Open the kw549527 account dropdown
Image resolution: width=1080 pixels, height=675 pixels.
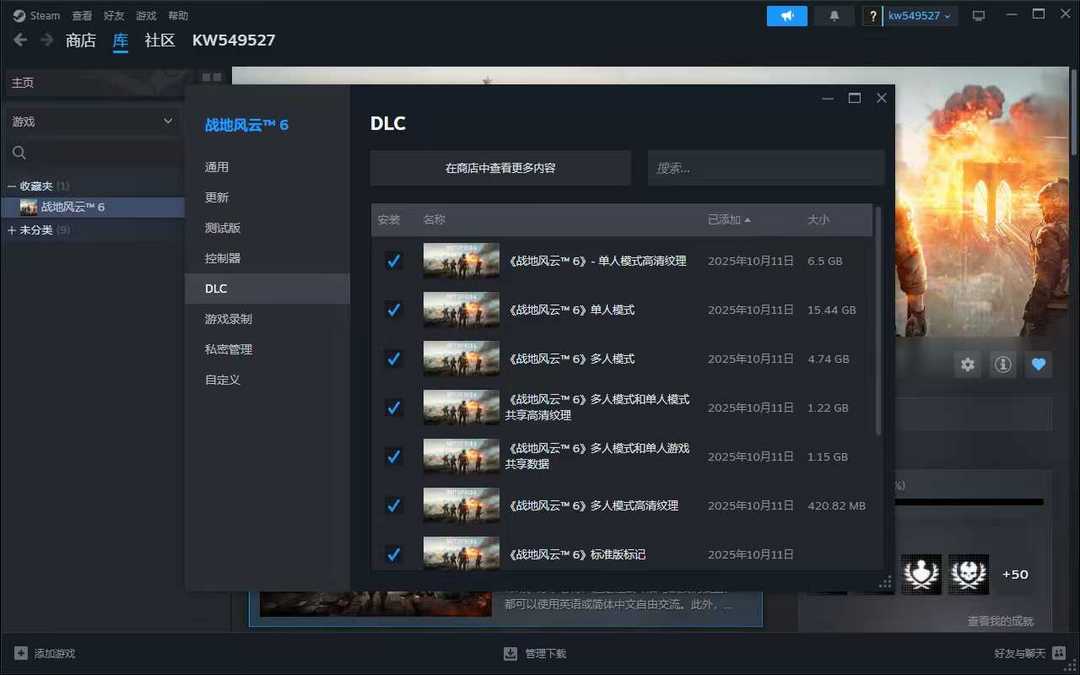(920, 16)
